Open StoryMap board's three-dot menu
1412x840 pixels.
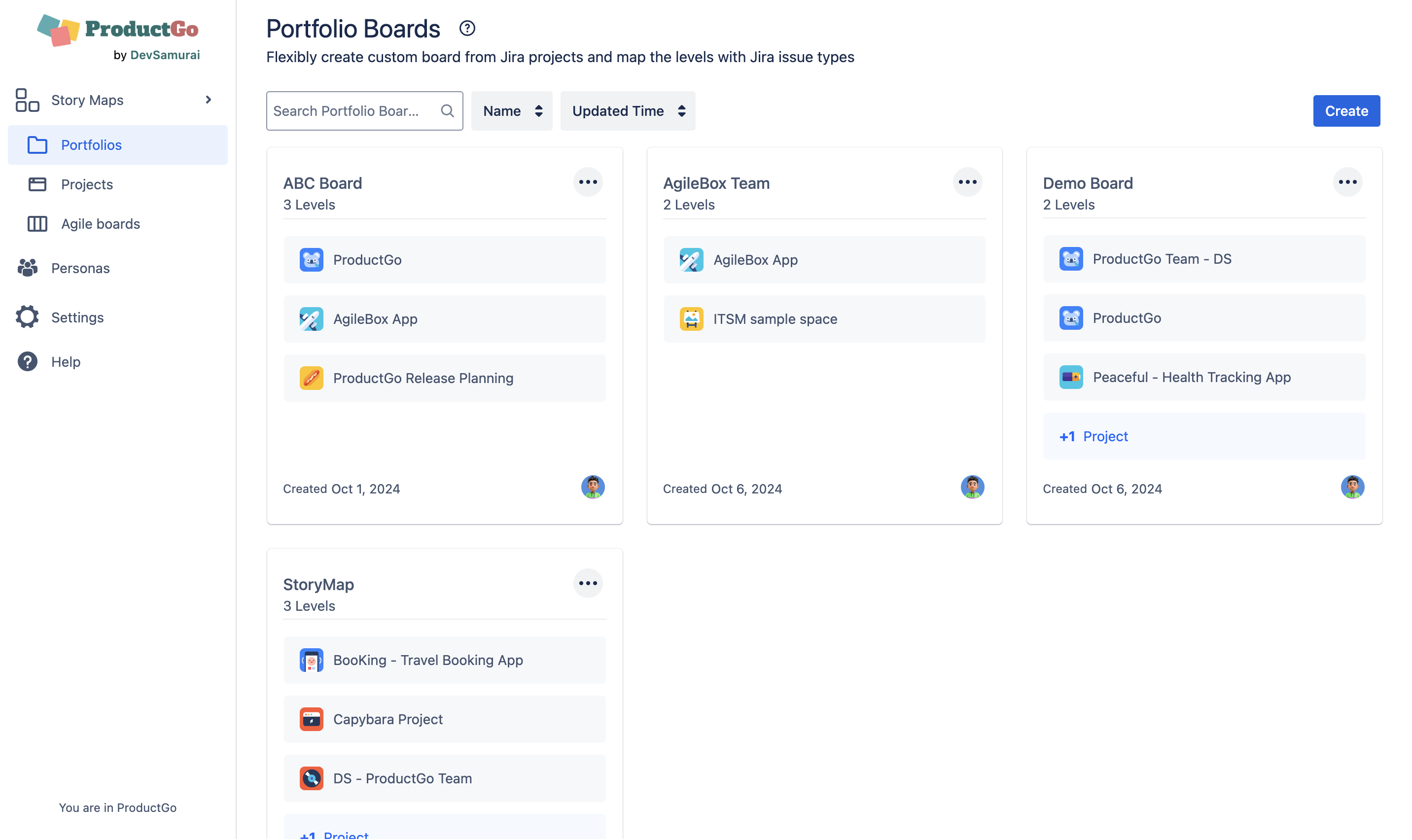pos(588,583)
